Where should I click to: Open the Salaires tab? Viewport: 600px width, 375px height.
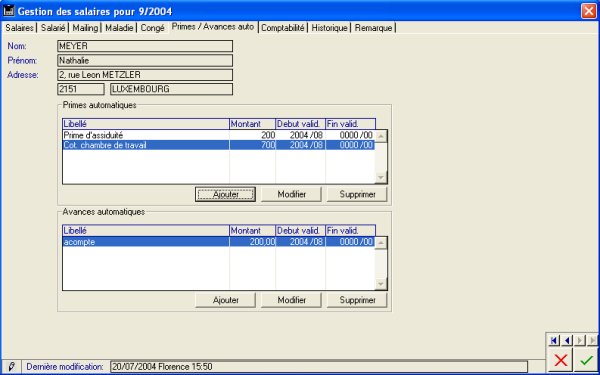(19, 28)
